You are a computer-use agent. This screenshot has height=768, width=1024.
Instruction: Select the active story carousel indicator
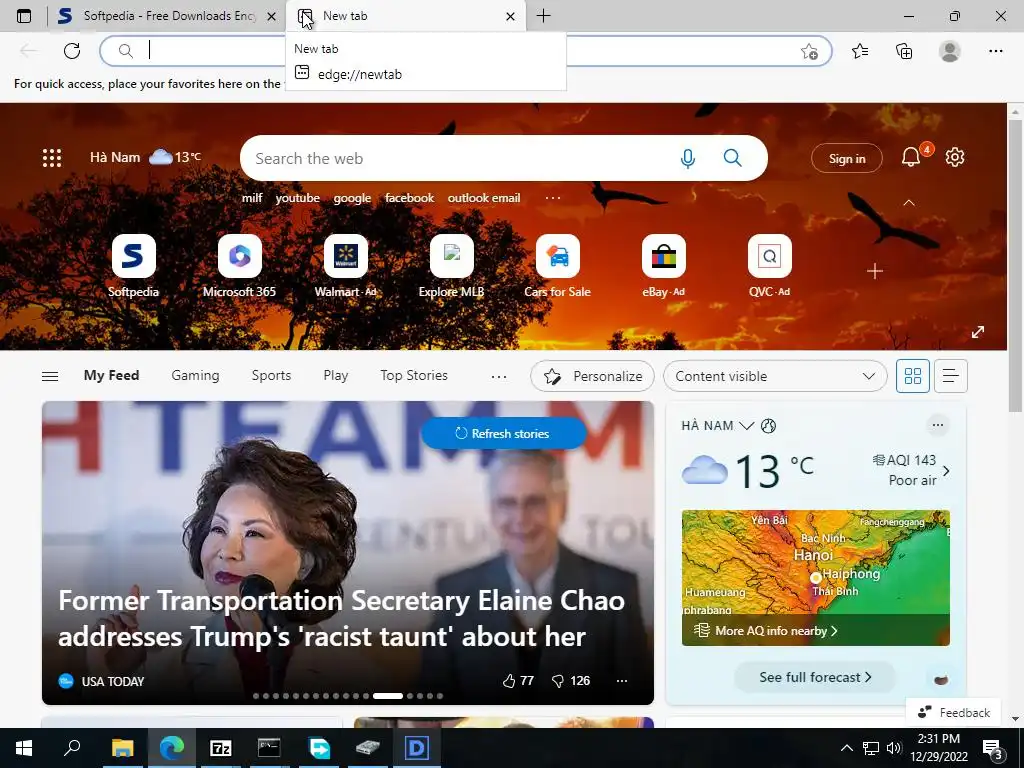tap(388, 696)
